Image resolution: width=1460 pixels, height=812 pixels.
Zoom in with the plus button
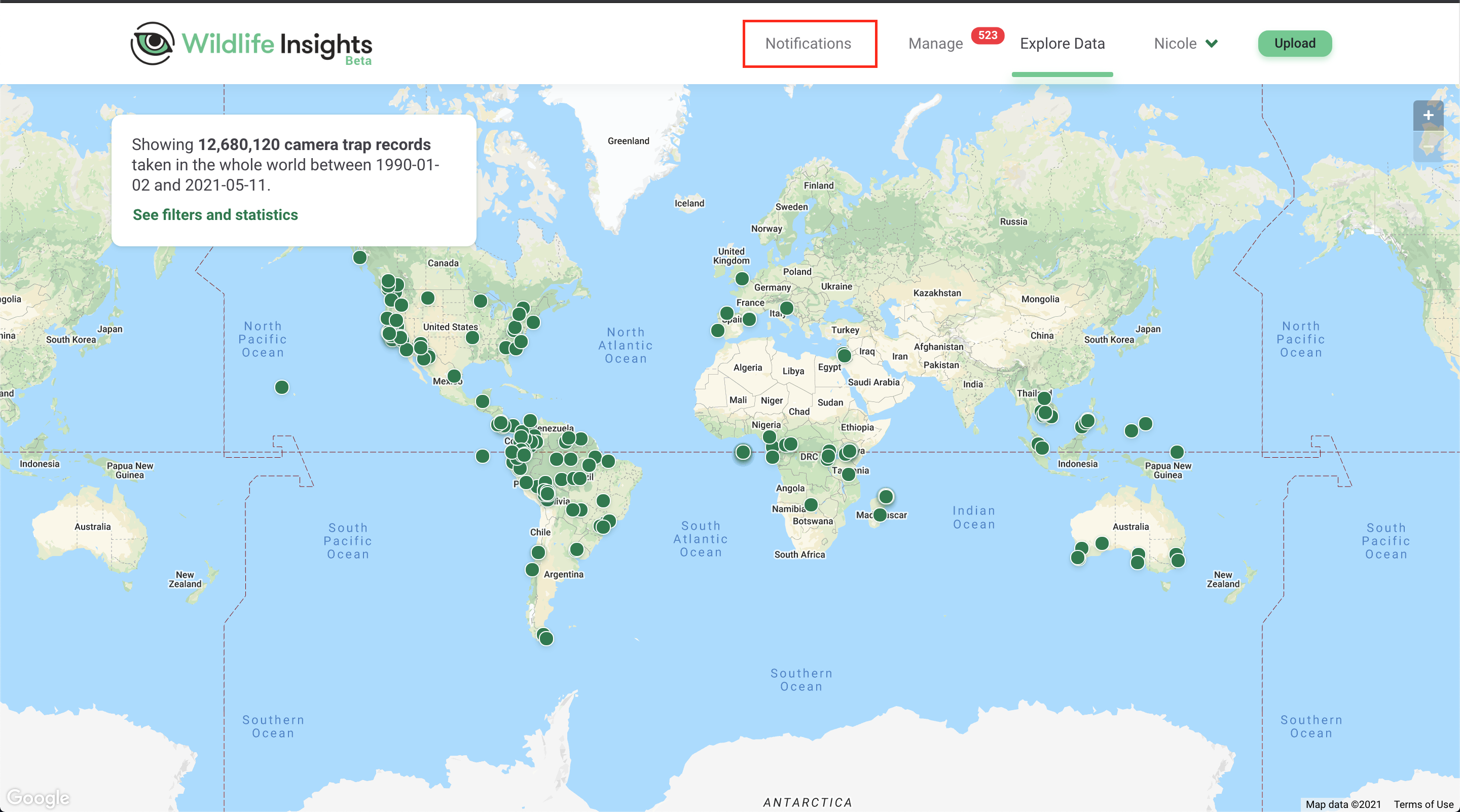coord(1428,116)
